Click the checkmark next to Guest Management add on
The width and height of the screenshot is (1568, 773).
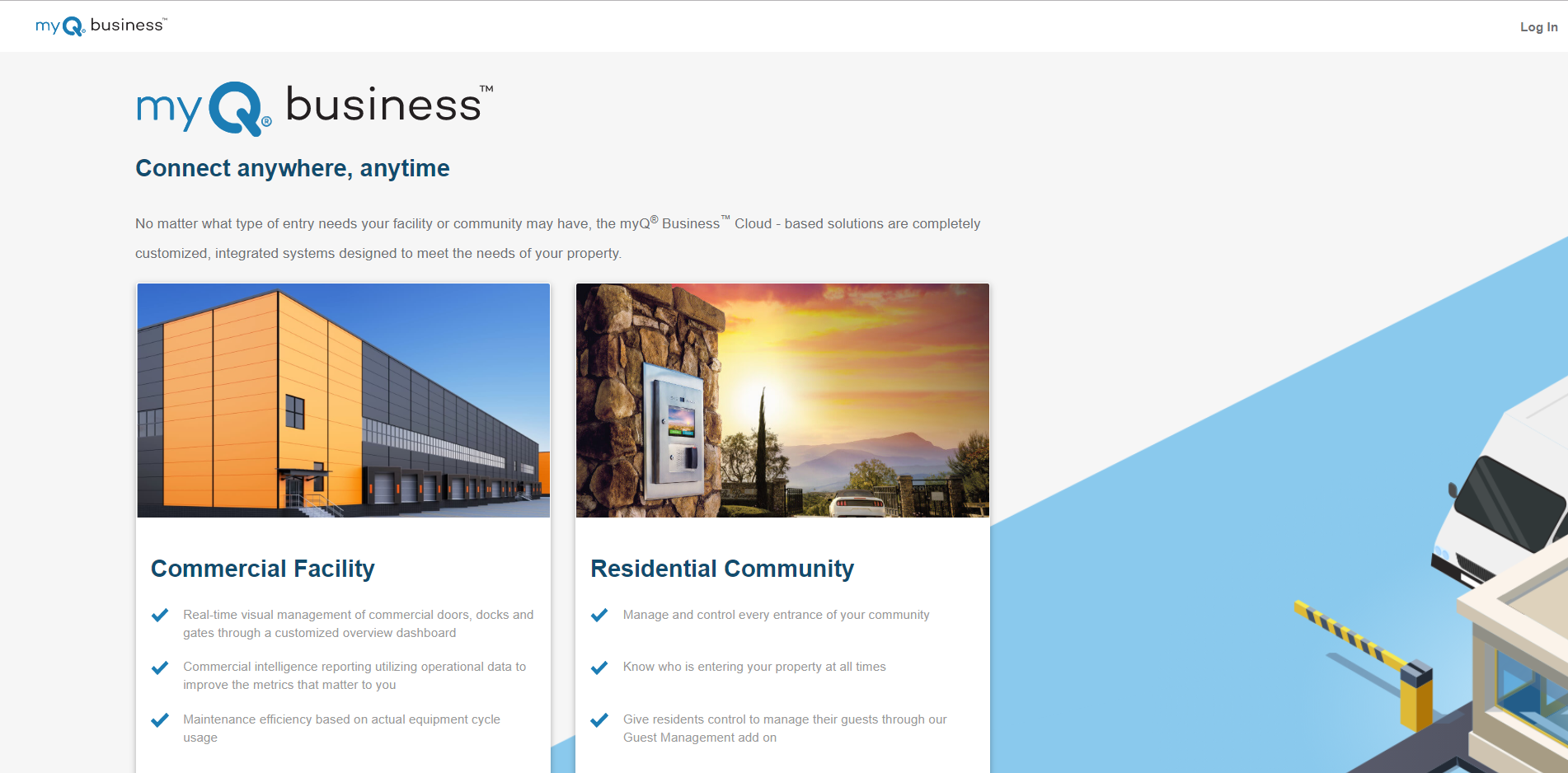point(599,719)
